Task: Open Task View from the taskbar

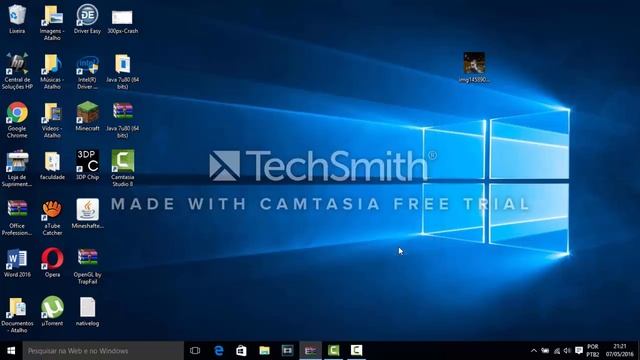Action: 195,351
